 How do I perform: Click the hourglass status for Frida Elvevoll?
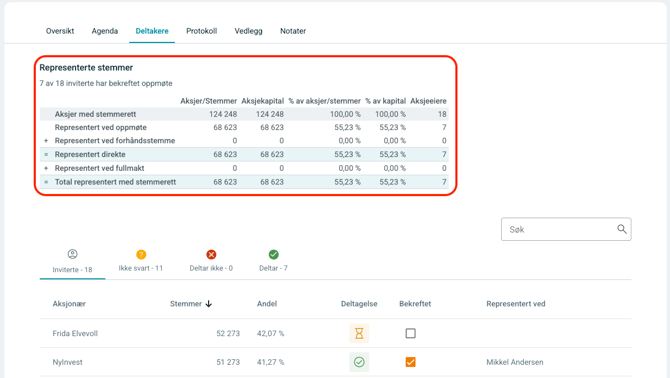359,333
